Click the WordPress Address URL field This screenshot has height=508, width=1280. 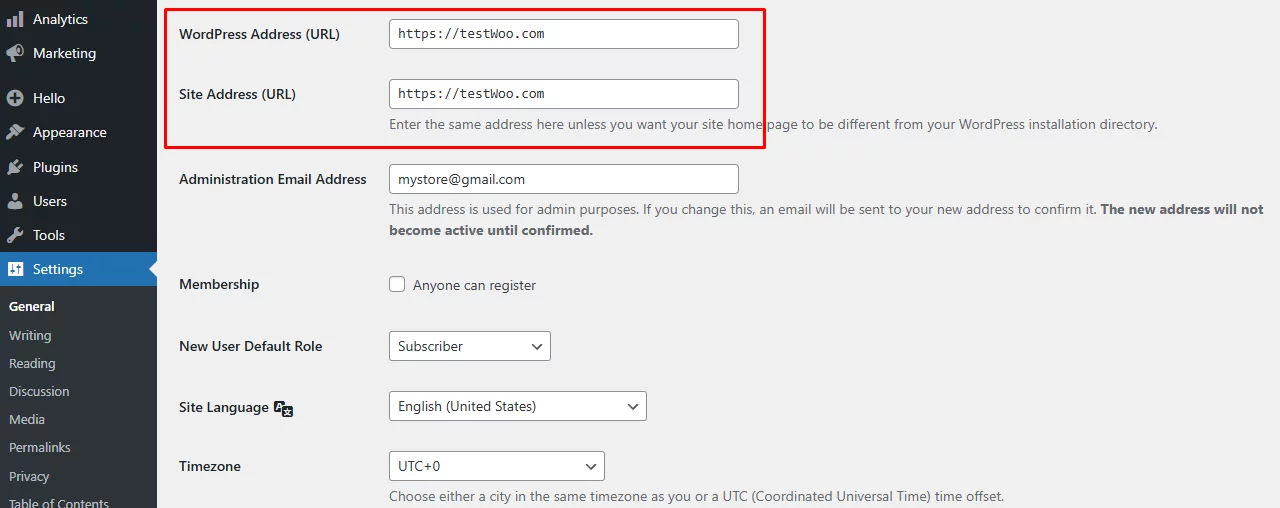point(563,33)
